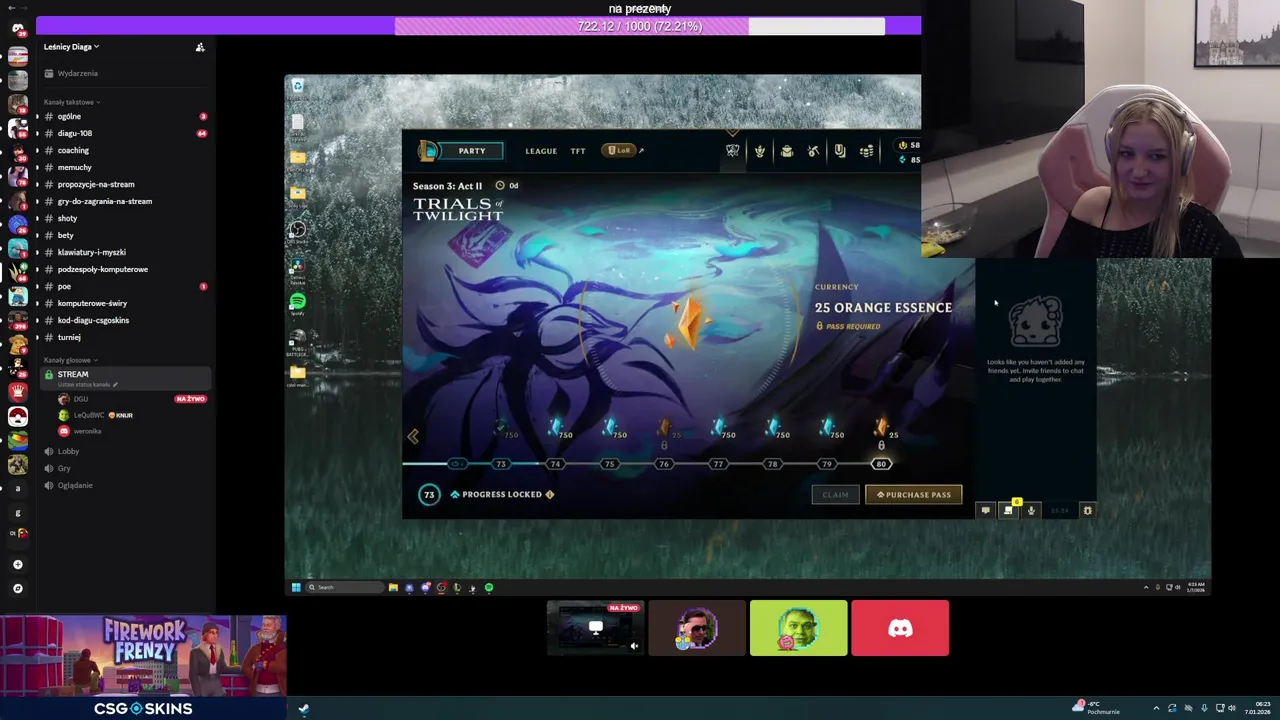Image resolution: width=1280 pixels, height=720 pixels.
Task: Click Add a Server plus icon in server bar
Action: 17,564
